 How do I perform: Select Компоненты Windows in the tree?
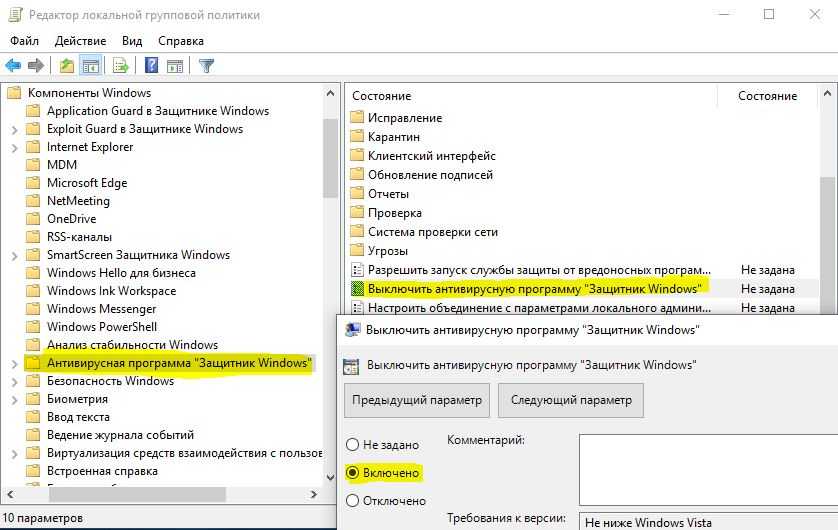89,92
